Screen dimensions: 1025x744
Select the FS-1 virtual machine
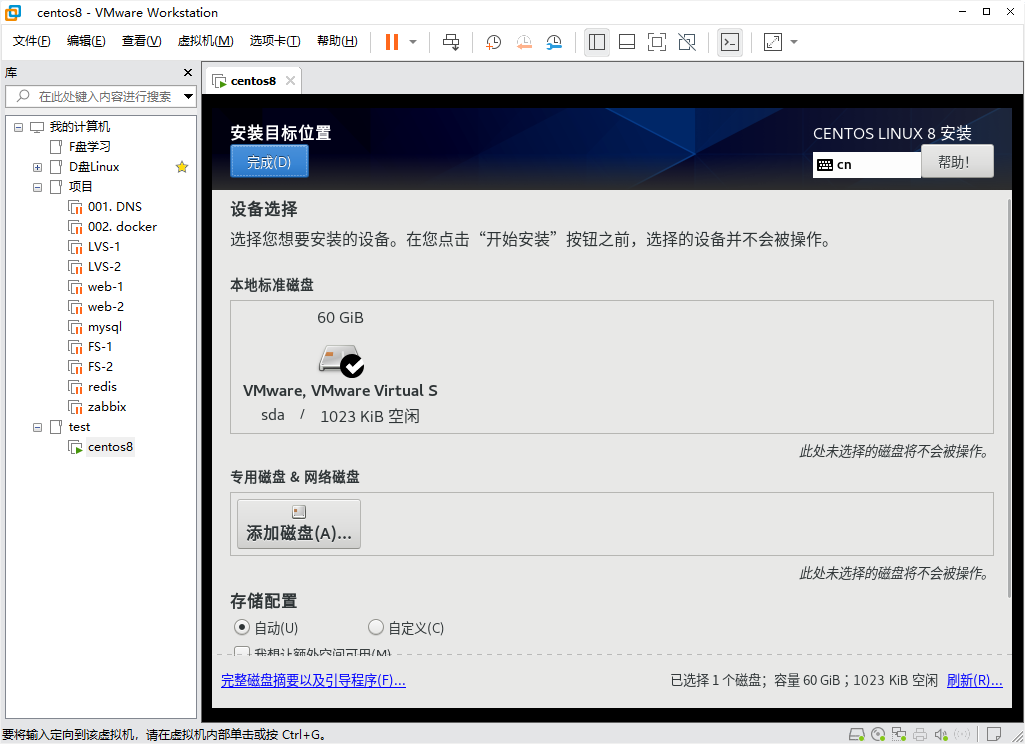click(x=100, y=347)
